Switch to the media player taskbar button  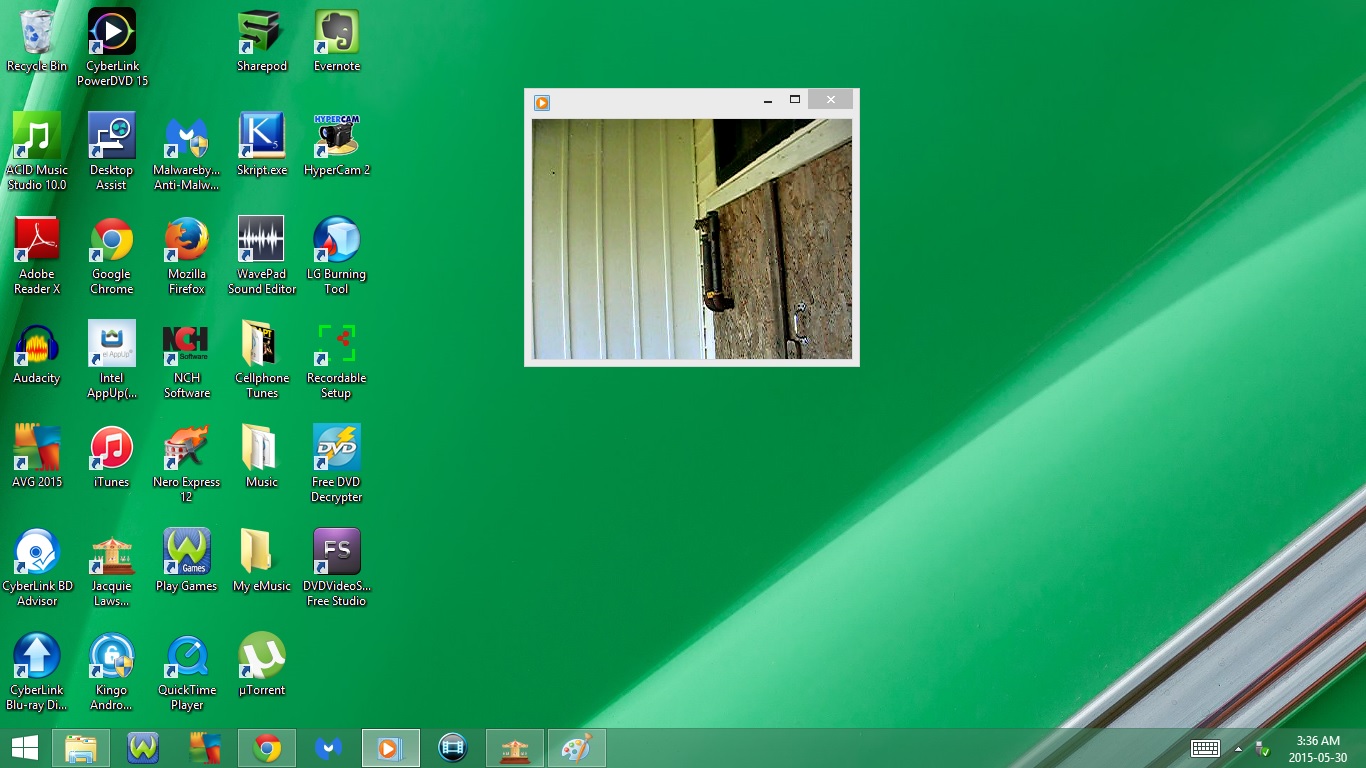(x=391, y=748)
